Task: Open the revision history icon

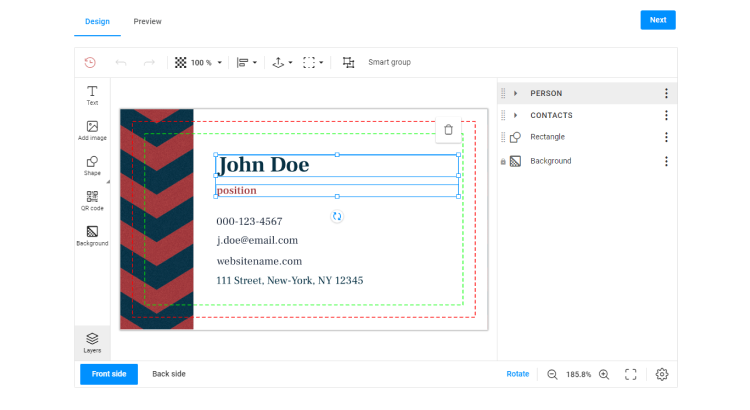Action: coord(90,62)
